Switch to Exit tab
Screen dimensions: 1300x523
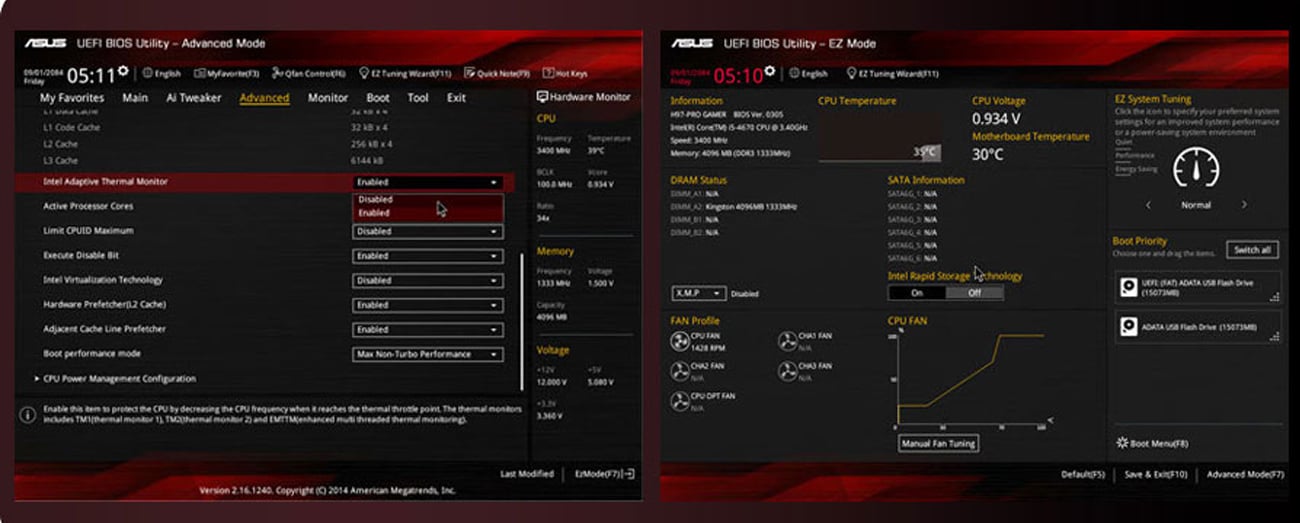pos(456,98)
